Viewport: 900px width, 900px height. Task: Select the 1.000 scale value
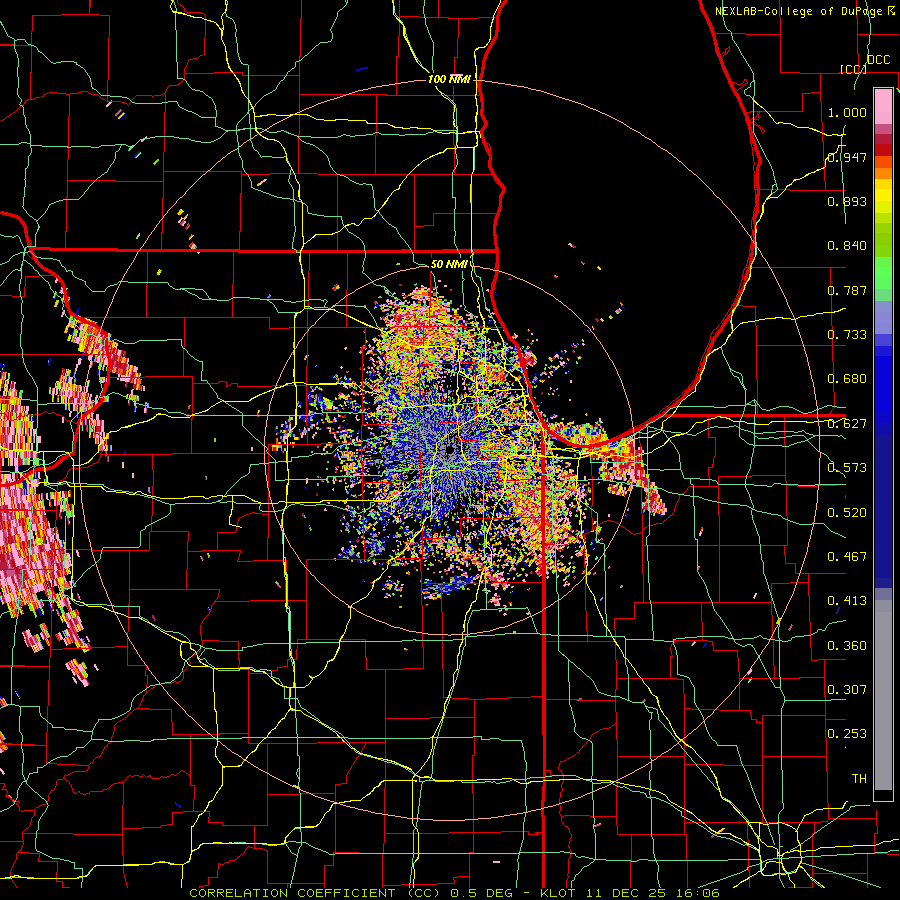point(847,112)
